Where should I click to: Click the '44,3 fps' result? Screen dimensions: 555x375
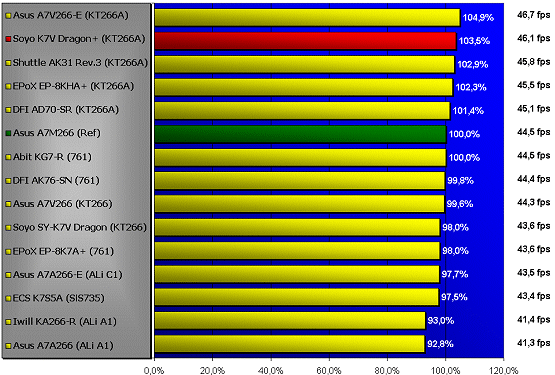coord(534,203)
